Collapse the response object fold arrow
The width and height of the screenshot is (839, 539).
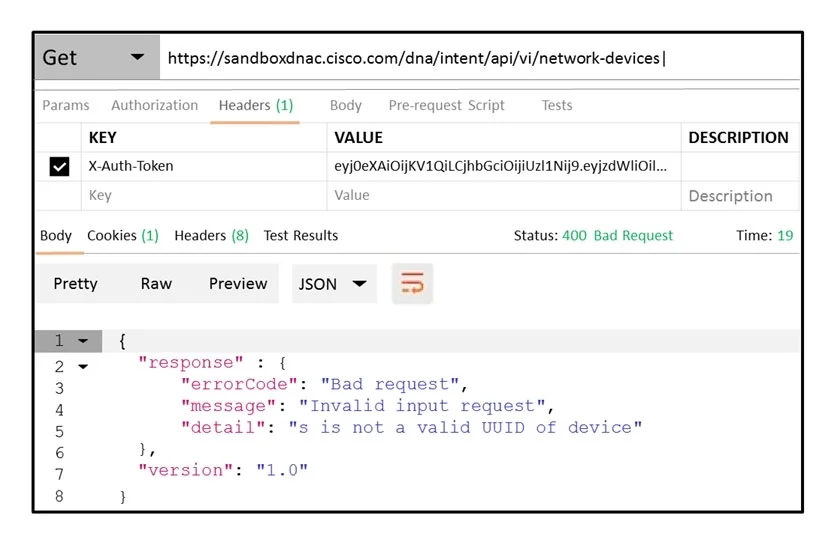click(83, 367)
